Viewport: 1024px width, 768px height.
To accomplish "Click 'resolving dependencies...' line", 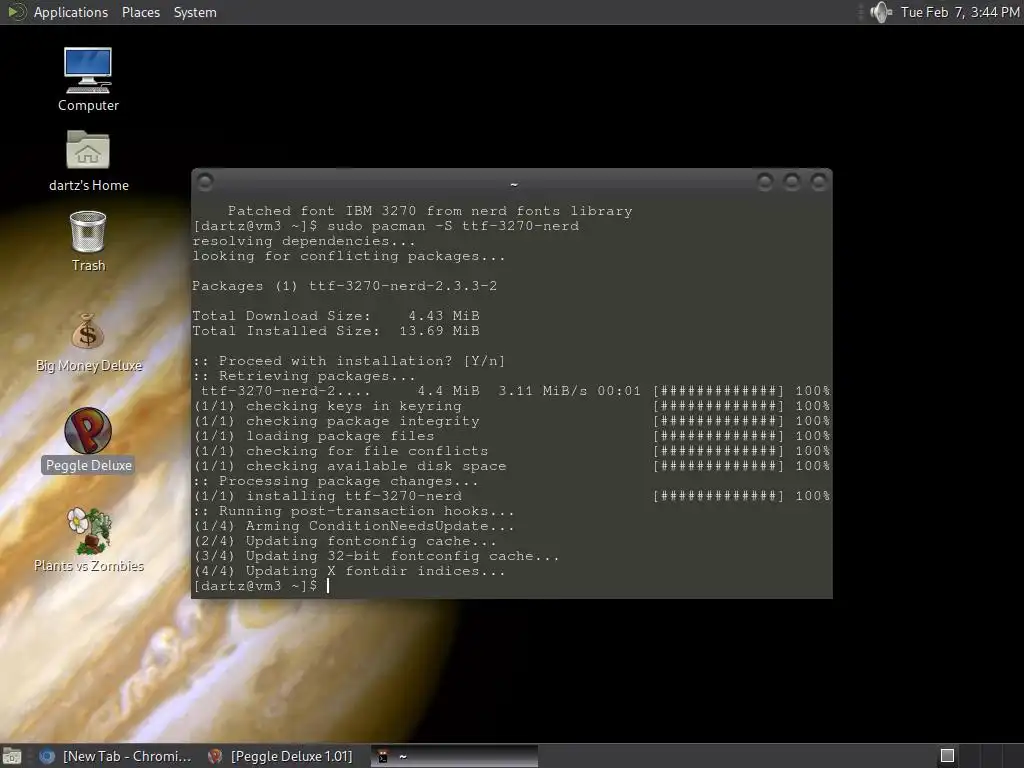I will (x=304, y=241).
